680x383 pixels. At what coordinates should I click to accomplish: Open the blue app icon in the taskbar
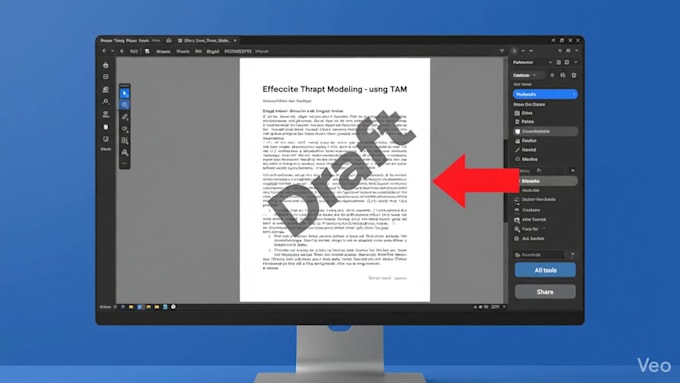pyautogui.click(x=140, y=307)
